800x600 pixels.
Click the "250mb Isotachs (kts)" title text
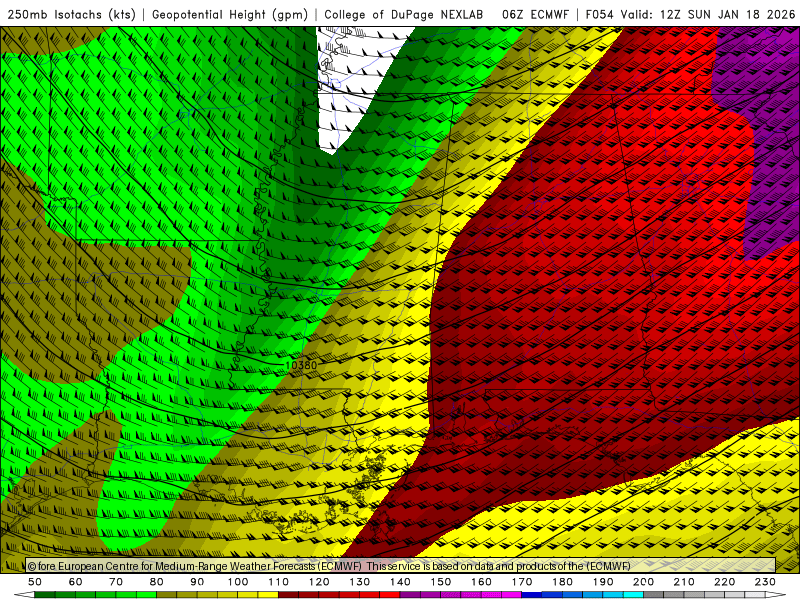pos(72,15)
